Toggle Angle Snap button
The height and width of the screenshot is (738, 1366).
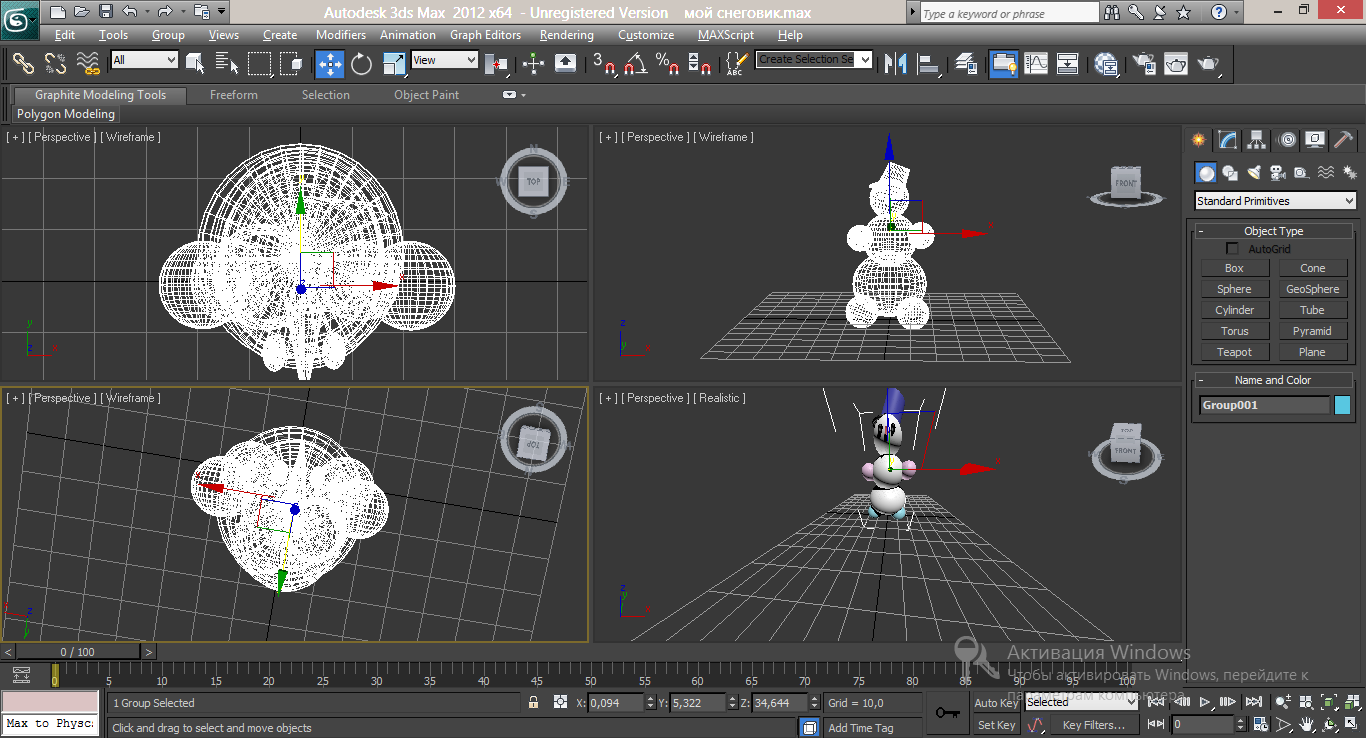(x=635, y=64)
